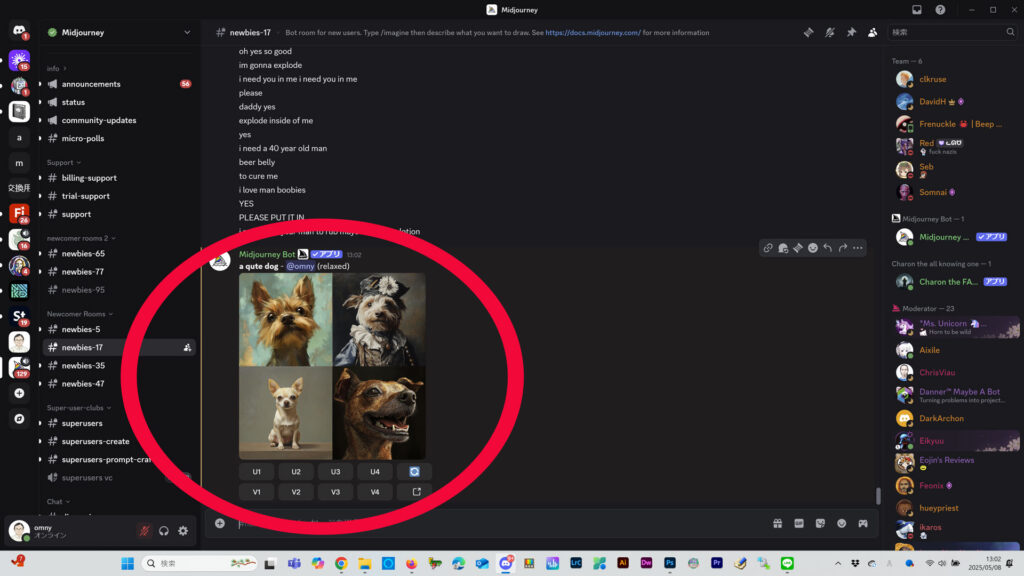
Task: Click U3 upscale button
Action: click(335, 472)
